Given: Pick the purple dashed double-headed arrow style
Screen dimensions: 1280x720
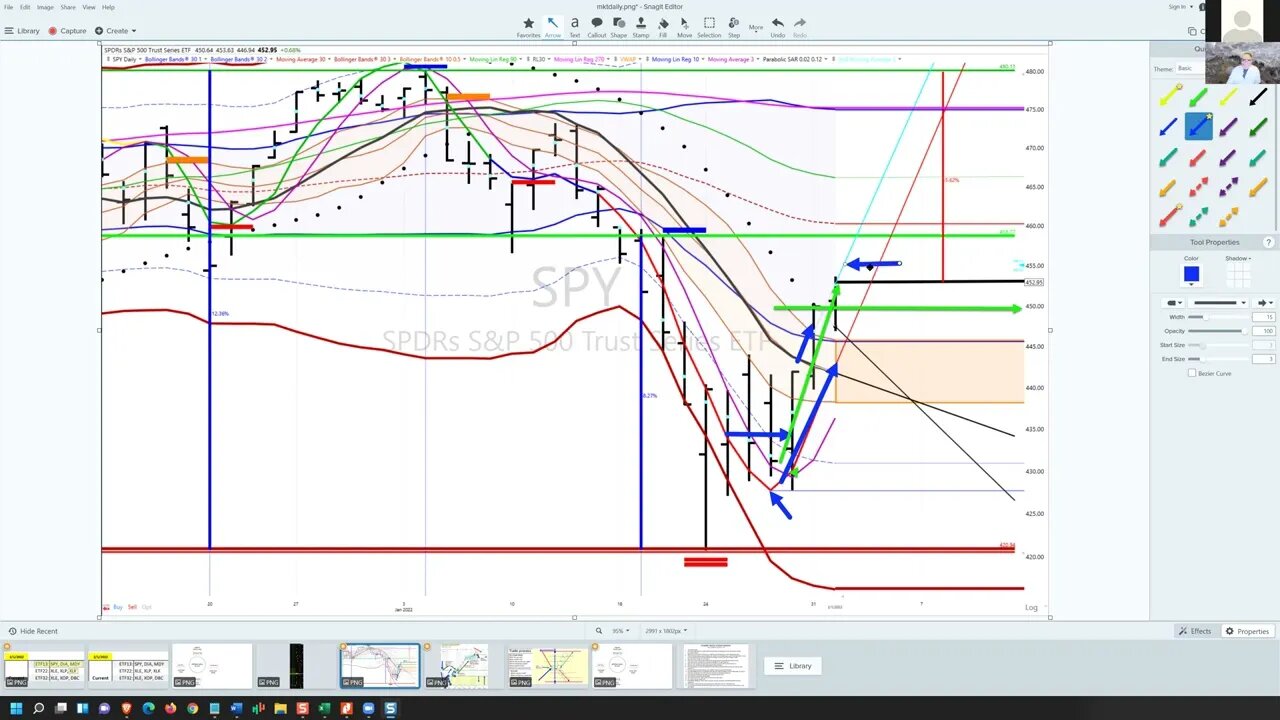Looking at the screenshot, I should pos(1228,187).
